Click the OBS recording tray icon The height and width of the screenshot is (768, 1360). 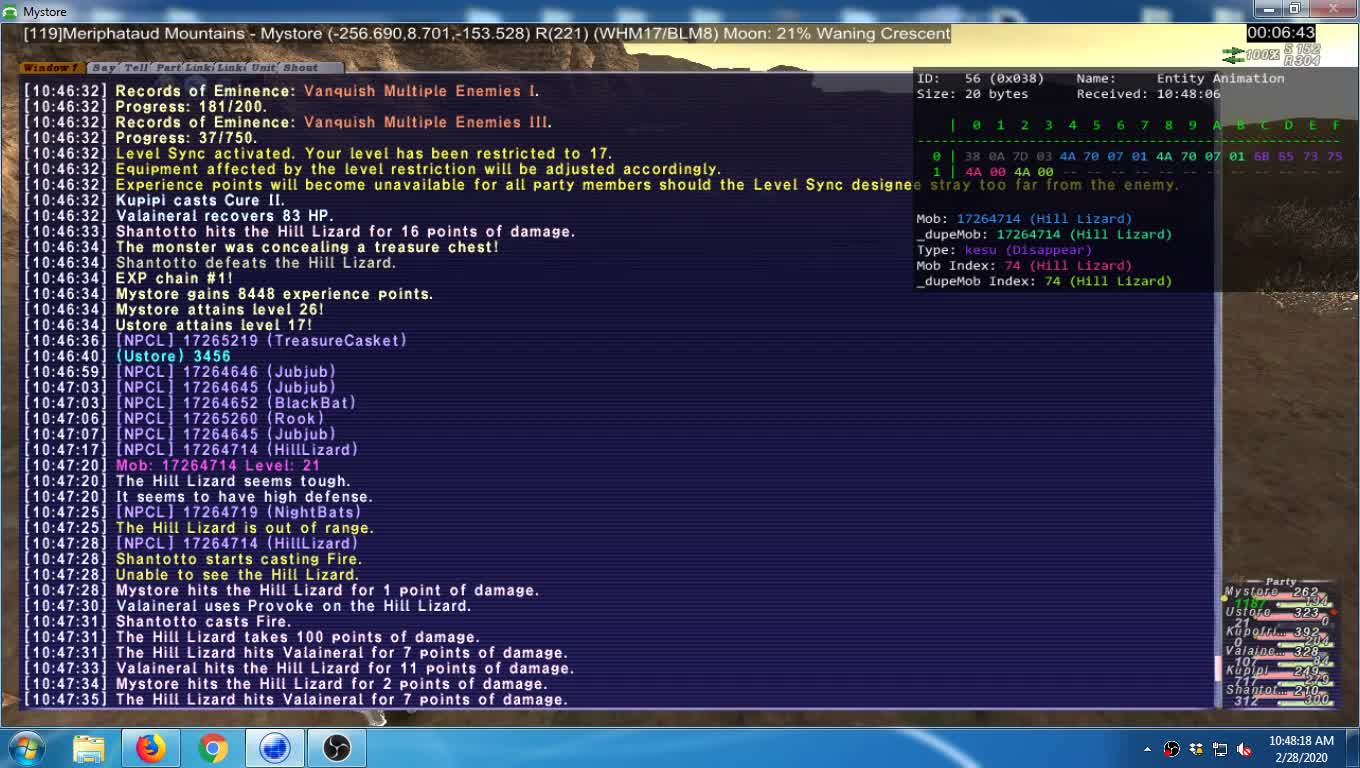point(1172,749)
